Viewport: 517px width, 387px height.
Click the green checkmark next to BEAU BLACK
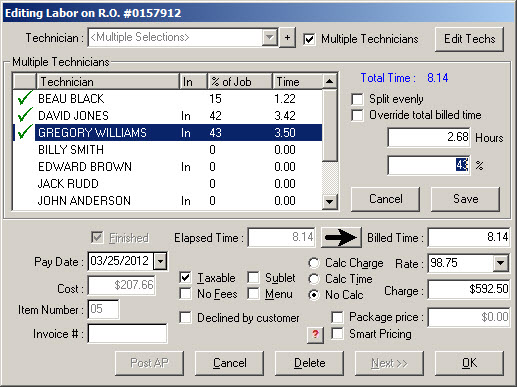[25, 98]
